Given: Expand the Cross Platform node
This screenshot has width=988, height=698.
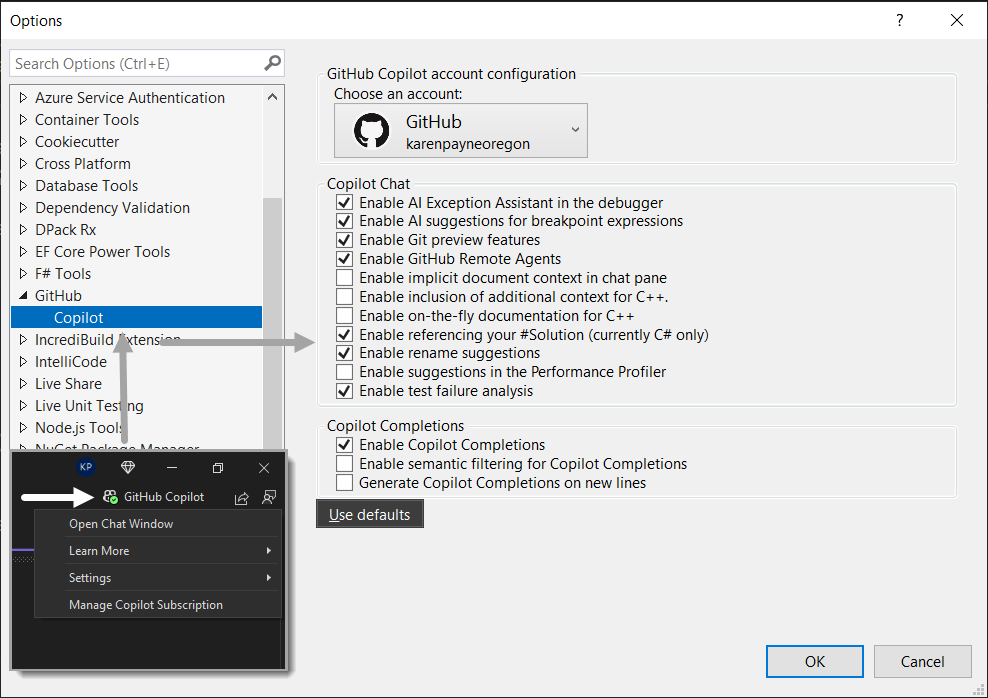Looking at the screenshot, I should [23, 164].
